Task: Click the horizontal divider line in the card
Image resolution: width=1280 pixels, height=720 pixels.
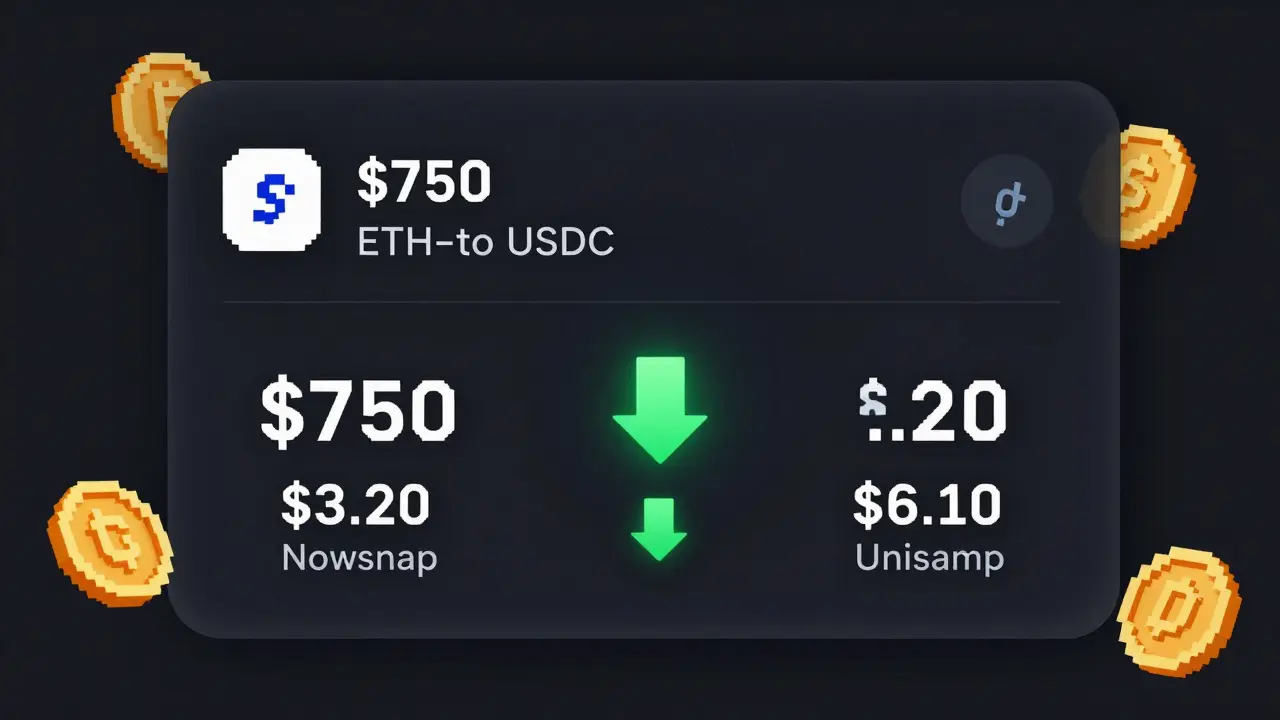Action: (640, 301)
